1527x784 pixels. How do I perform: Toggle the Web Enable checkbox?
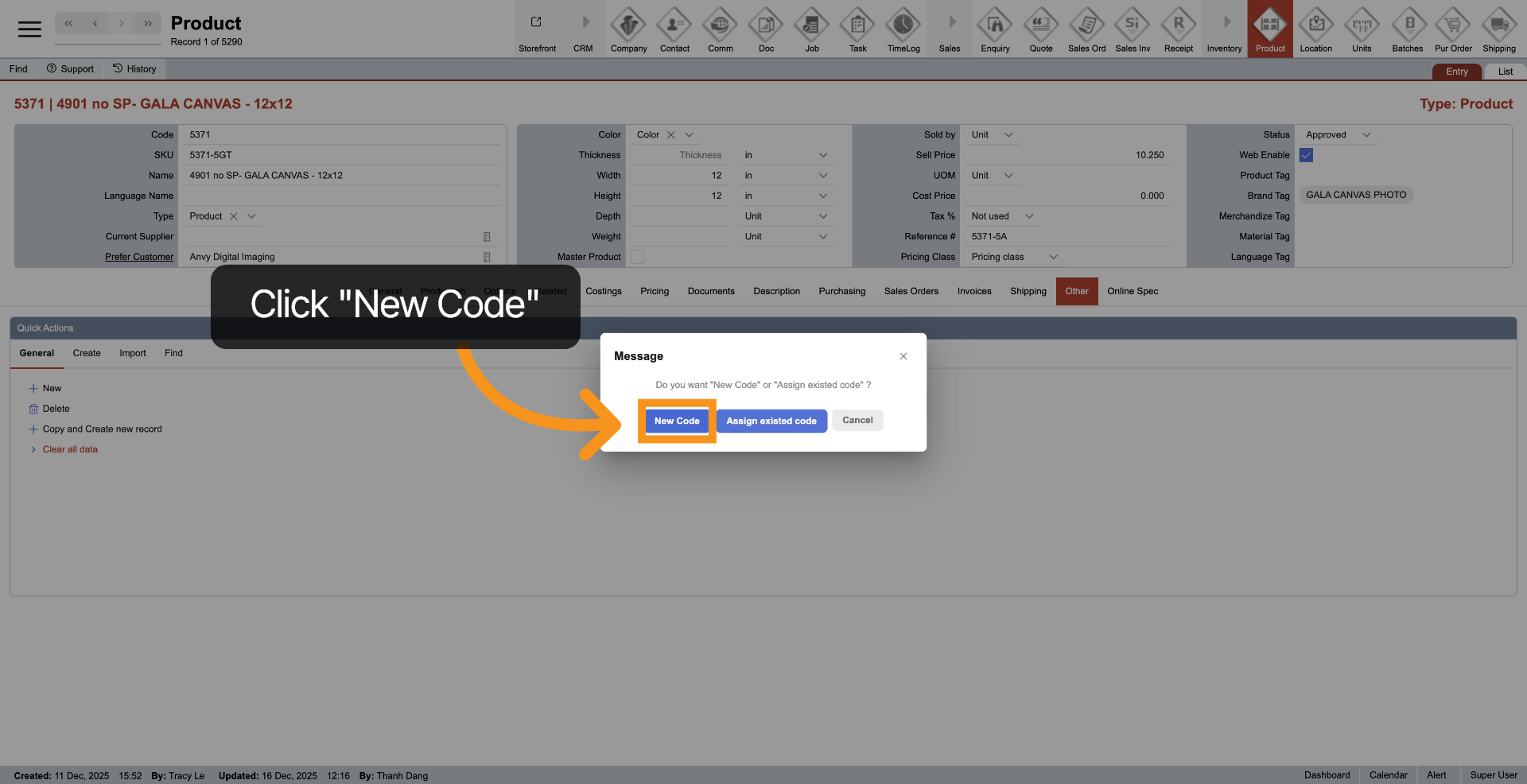[1306, 155]
